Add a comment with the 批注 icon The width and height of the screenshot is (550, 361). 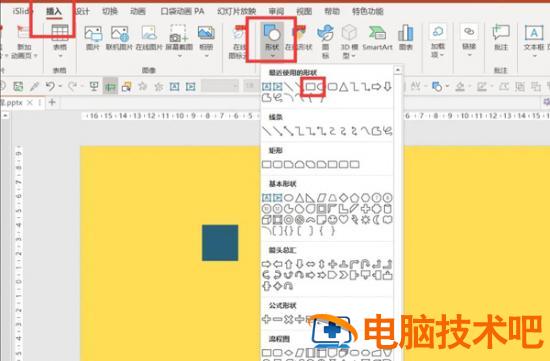501,38
